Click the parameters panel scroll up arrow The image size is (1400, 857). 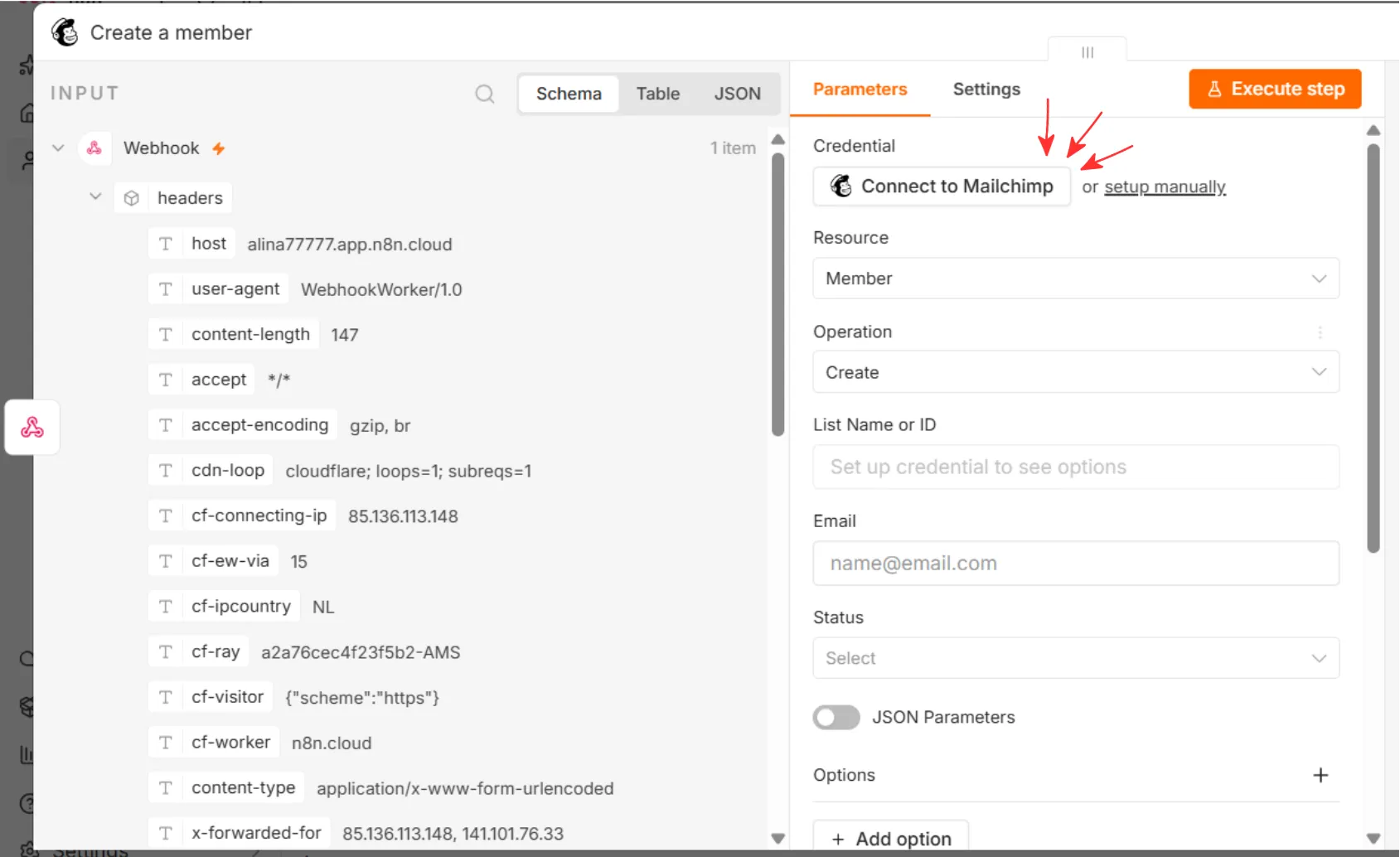point(1373,130)
